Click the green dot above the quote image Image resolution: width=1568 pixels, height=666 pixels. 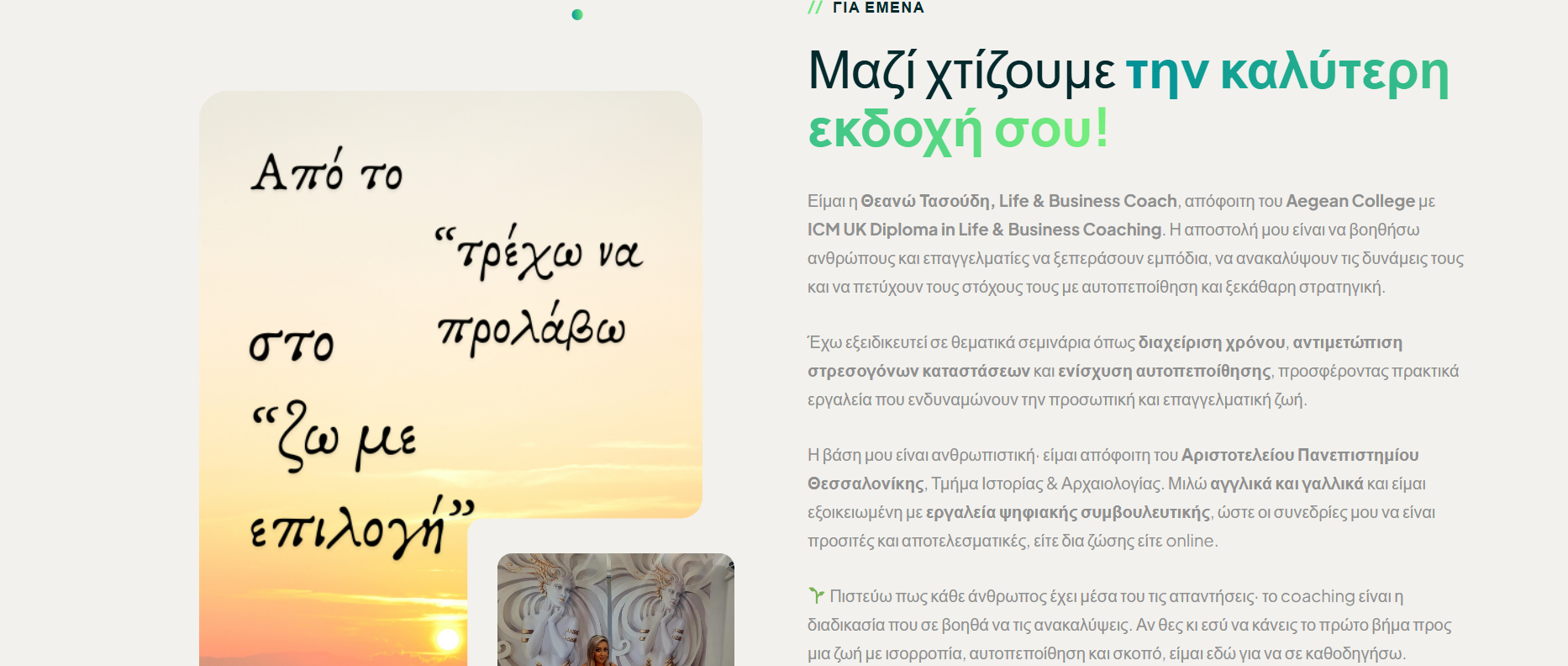pyautogui.click(x=577, y=14)
